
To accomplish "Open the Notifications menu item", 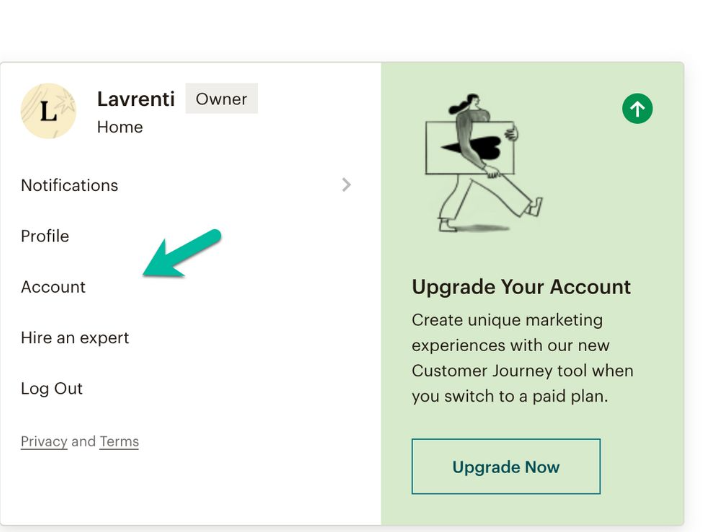I will 70,185.
